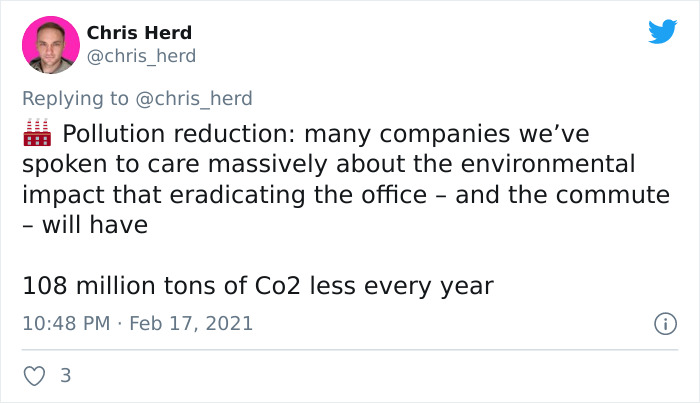Open the tweet info circle icon

pos(661,323)
